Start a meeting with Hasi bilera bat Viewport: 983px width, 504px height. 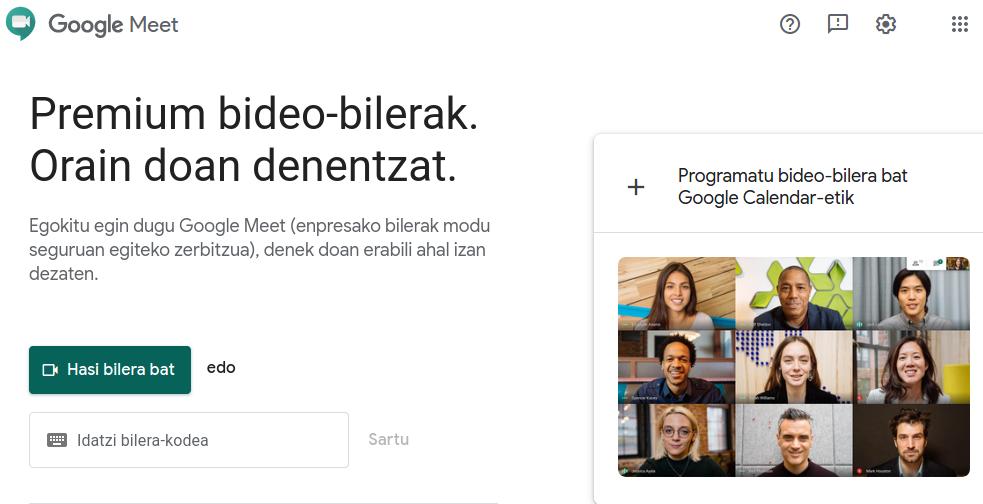[x=110, y=370]
